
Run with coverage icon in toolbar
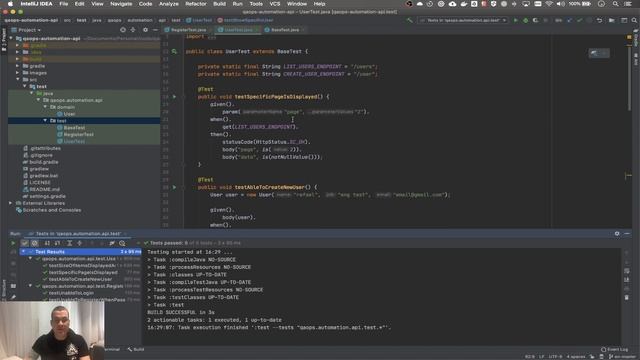pyautogui.click(x=535, y=20)
